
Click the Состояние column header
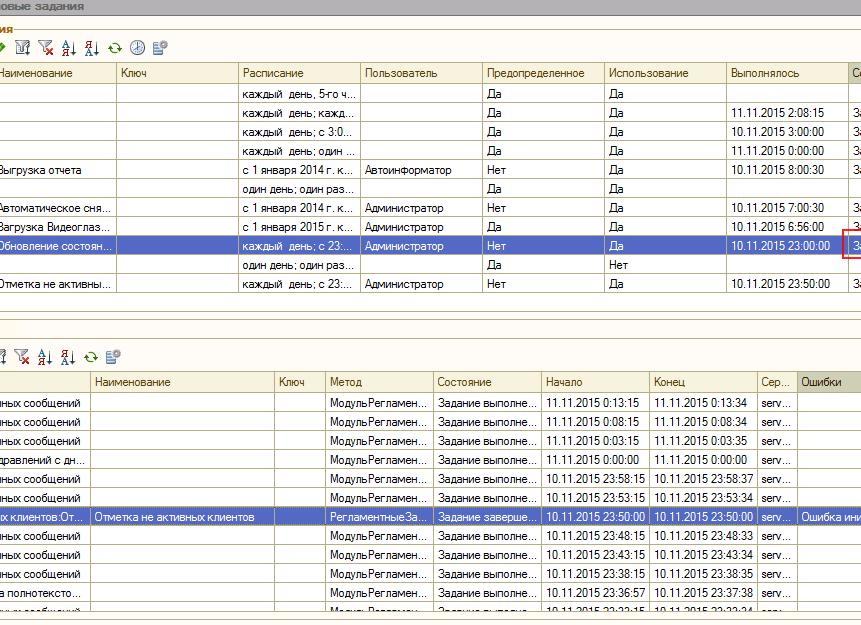(487, 382)
